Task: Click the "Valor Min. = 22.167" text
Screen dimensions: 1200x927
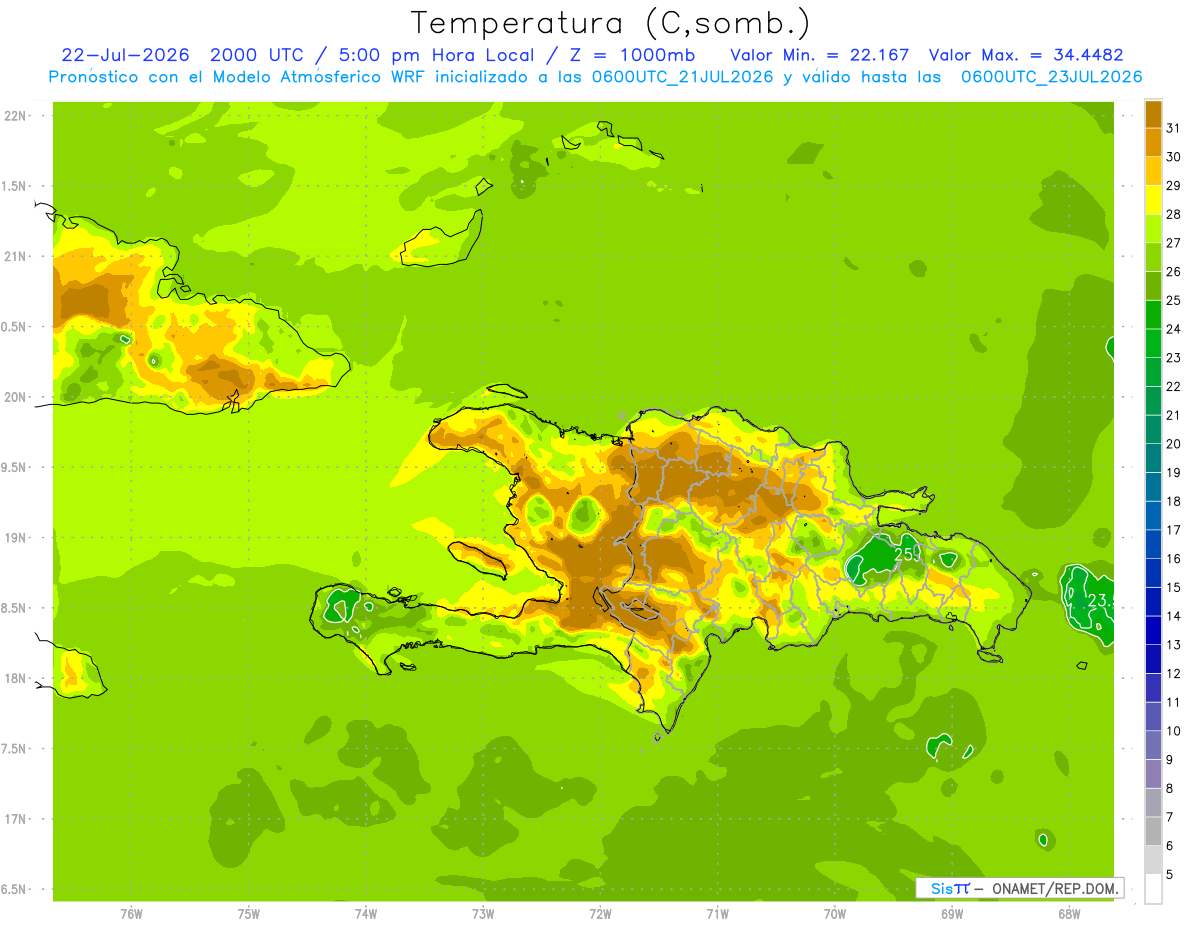Action: [x=820, y=55]
